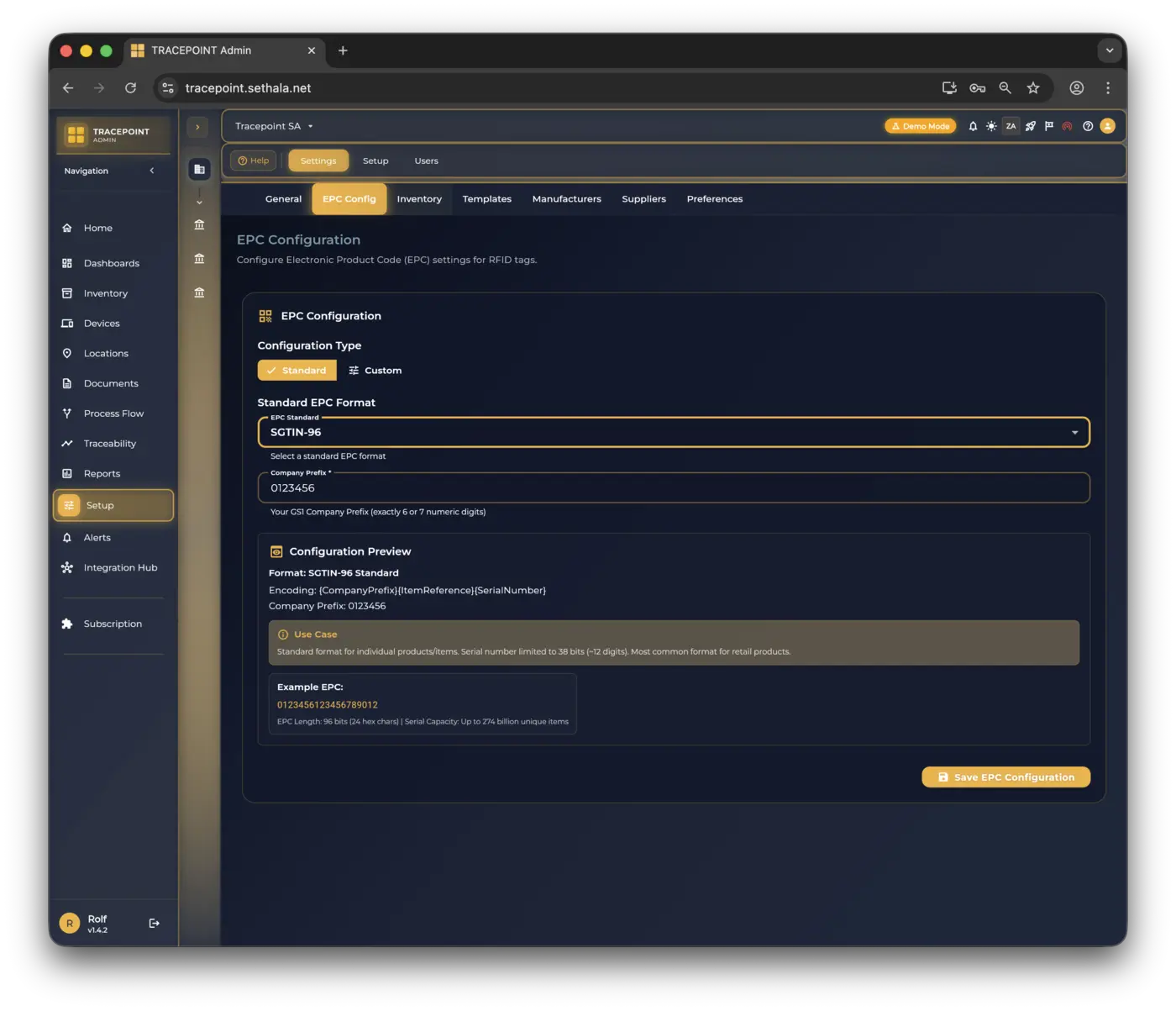The width and height of the screenshot is (1176, 1011).
Task: Click the flag icon in header
Action: tap(1048, 126)
